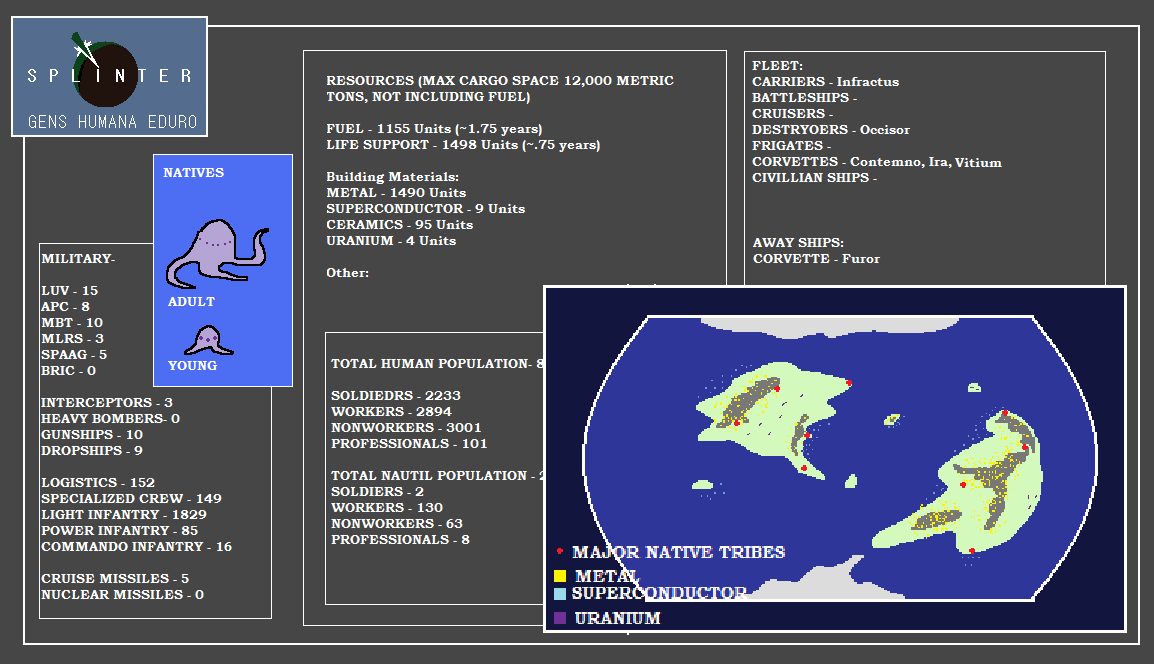Click the red Major Native Tribes legend marker
Screen dimensions: 1154x664
tap(560, 552)
